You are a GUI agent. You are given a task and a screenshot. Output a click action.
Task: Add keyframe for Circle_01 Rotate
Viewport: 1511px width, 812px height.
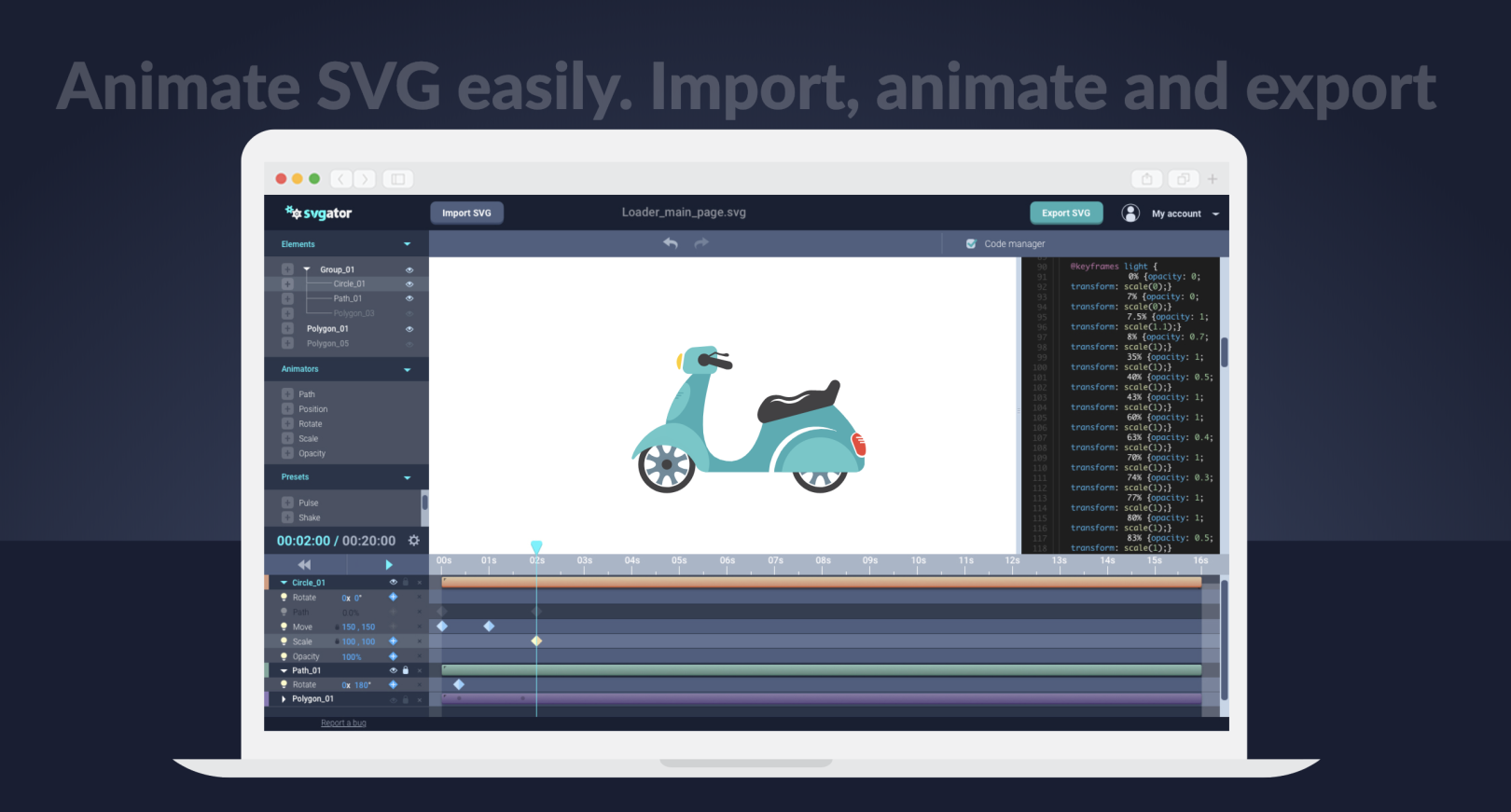coord(393,598)
